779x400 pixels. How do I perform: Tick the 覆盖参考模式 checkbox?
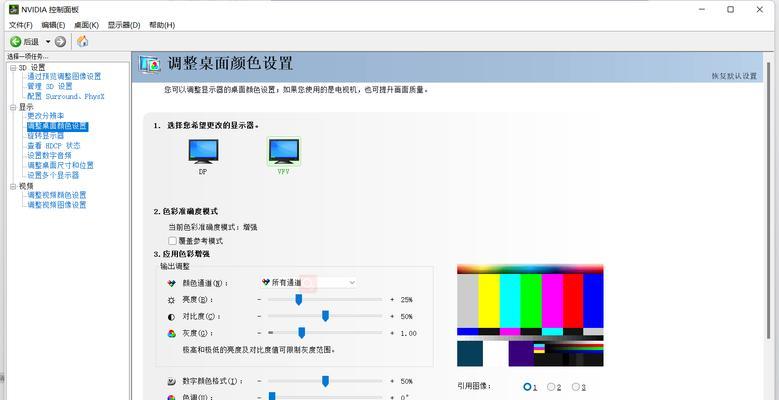tap(172, 241)
